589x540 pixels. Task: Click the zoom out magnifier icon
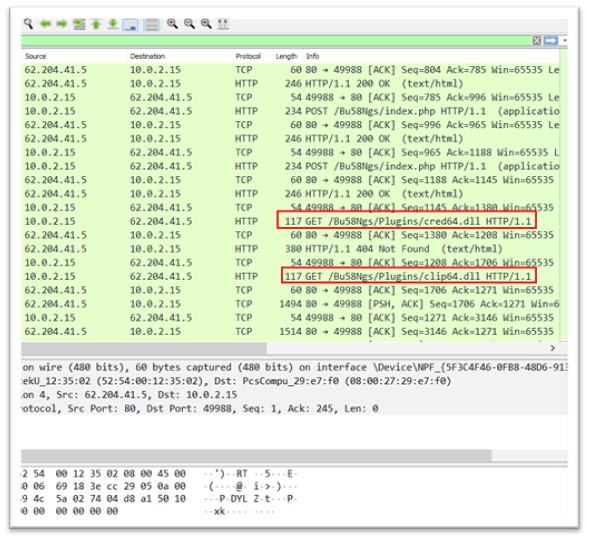pyautogui.click(x=189, y=24)
